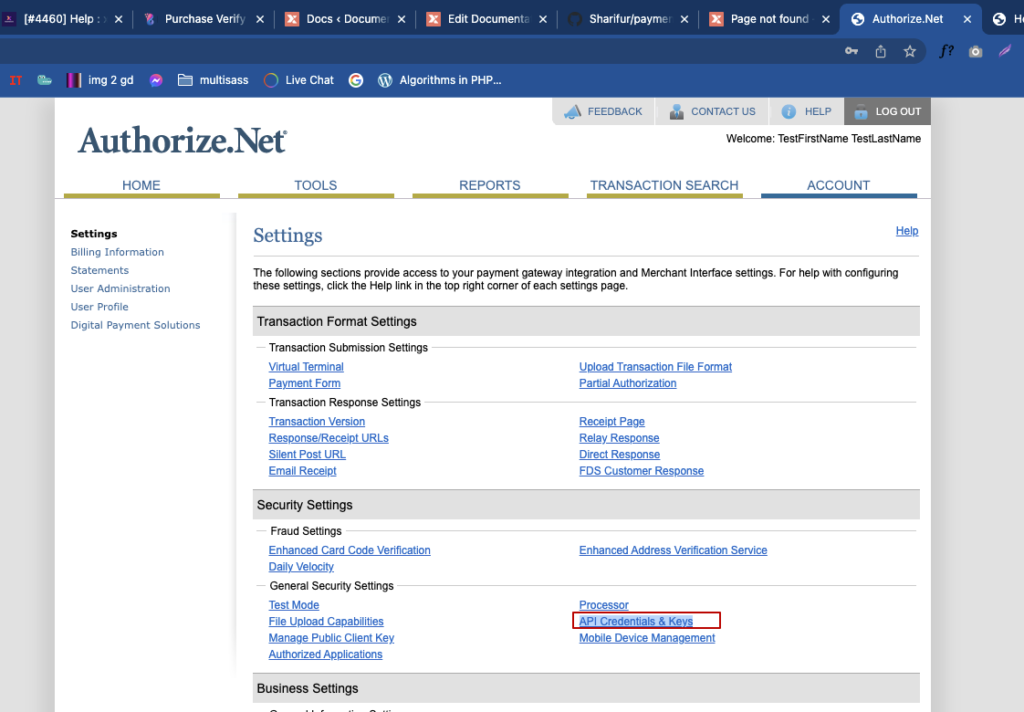The image size is (1024, 712).
Task: Click the Test Mode link
Action: click(x=294, y=606)
